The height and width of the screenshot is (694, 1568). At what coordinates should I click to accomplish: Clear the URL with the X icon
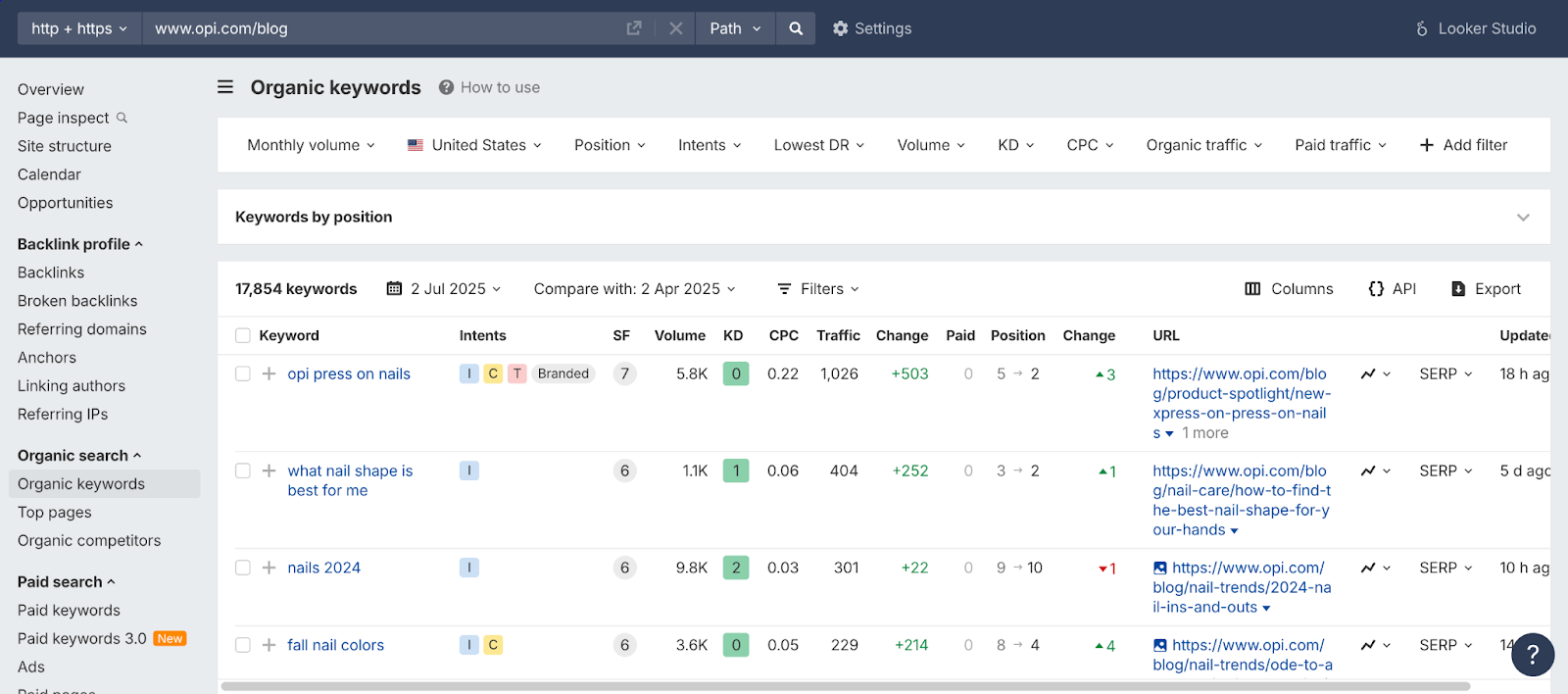(x=676, y=28)
